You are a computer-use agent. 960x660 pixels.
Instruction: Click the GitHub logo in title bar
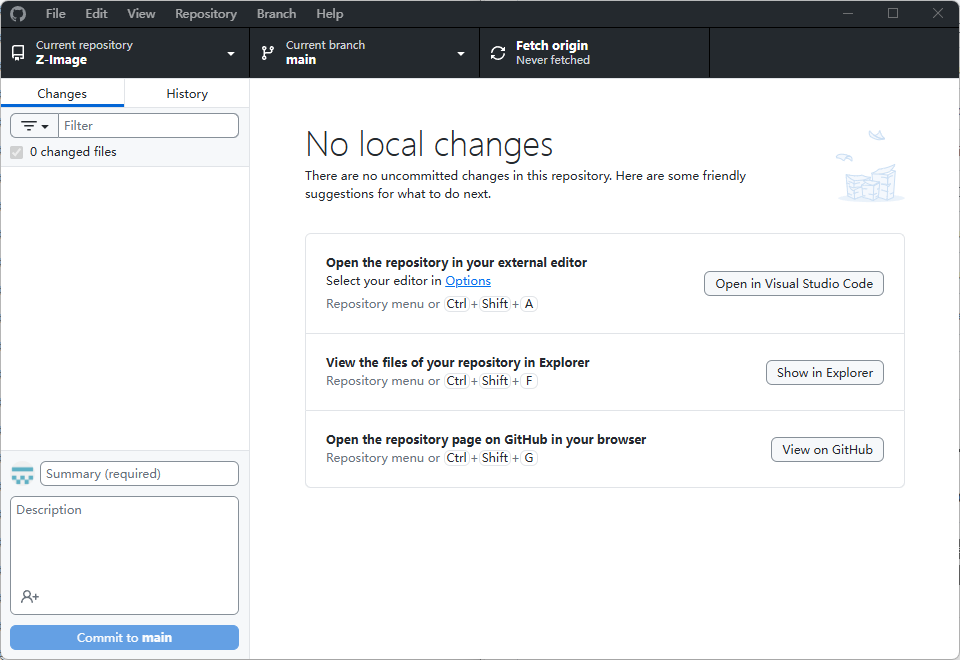pyautogui.click(x=18, y=14)
